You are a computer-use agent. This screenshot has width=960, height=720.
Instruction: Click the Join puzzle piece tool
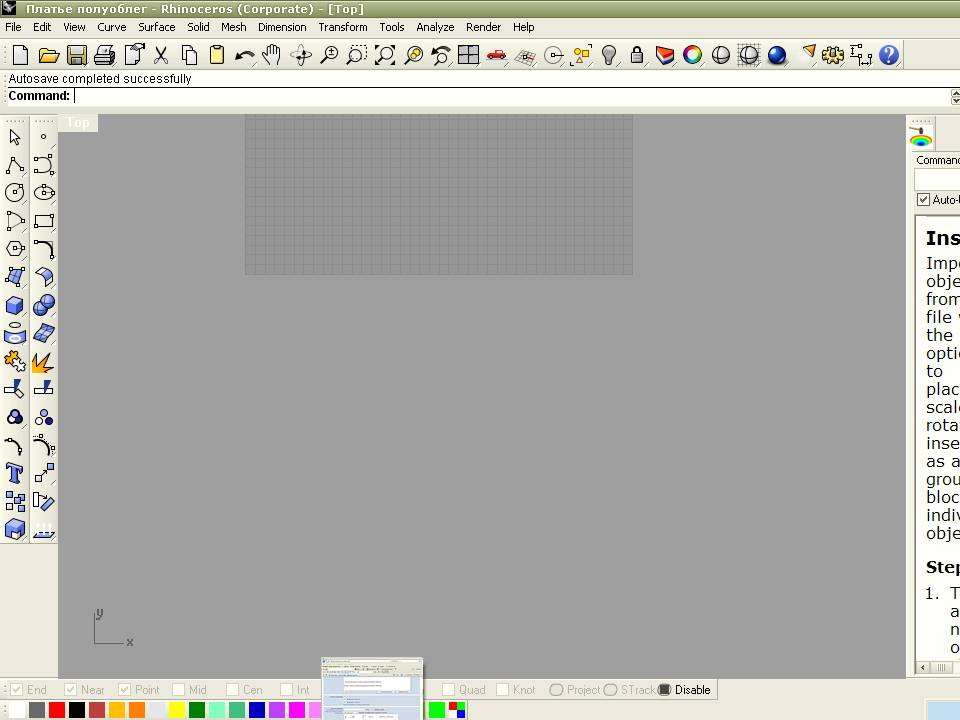point(15,361)
